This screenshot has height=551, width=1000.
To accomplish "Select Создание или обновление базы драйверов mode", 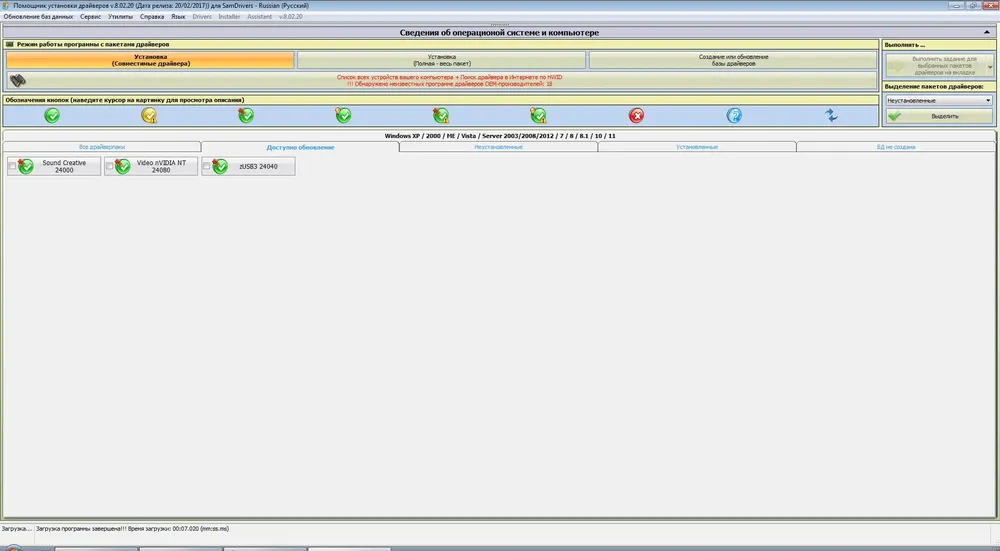I will 733,60.
